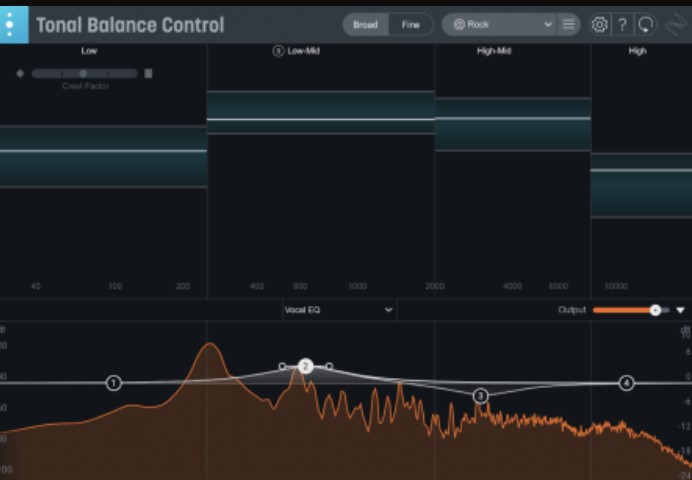This screenshot has height=480, width=692.
Task: Click the High-Mid band label
Action: (x=494, y=51)
